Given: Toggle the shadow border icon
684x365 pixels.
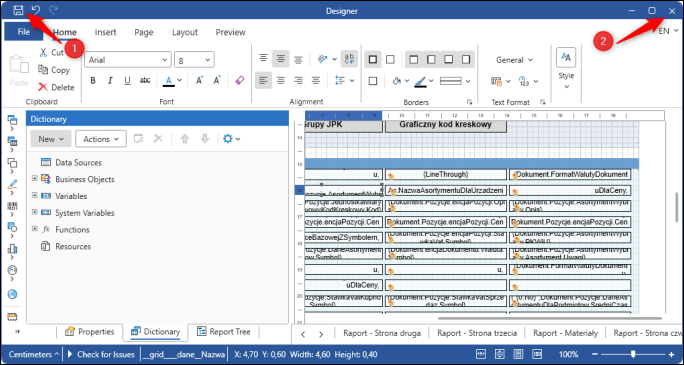Looking at the screenshot, I should click(x=373, y=81).
